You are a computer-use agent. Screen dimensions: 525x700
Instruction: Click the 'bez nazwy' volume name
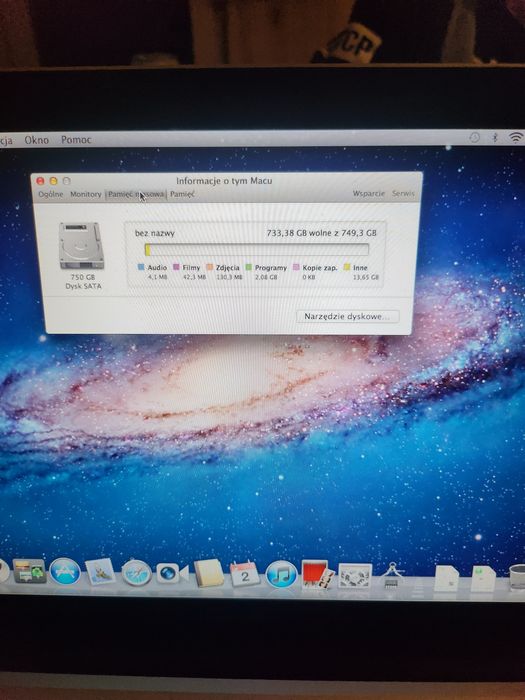pyautogui.click(x=154, y=233)
